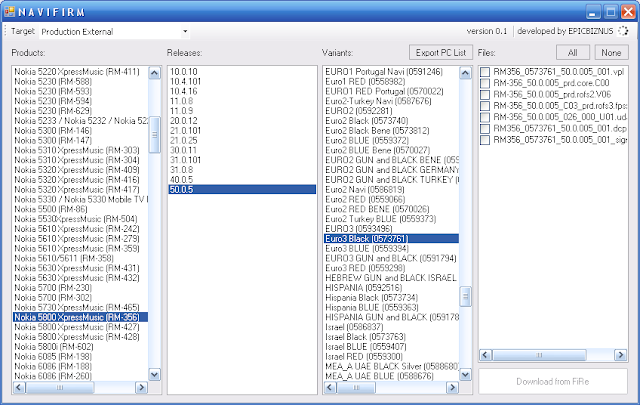Select variant Euro2 Black (0573740)
The image size is (640, 405).
click(367, 121)
